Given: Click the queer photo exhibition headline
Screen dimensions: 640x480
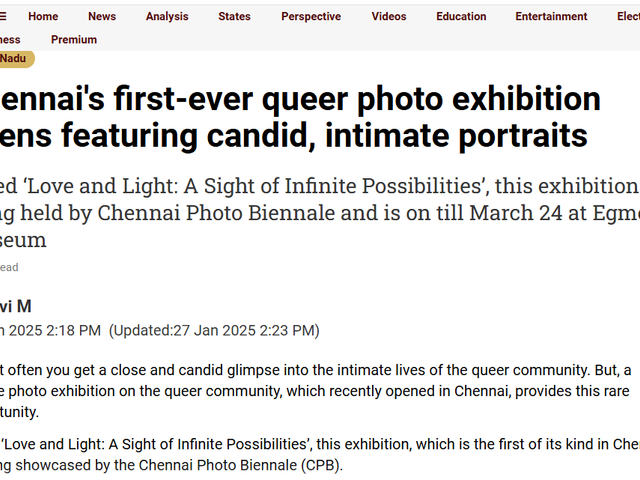Looking at the screenshot, I should 300,116.
